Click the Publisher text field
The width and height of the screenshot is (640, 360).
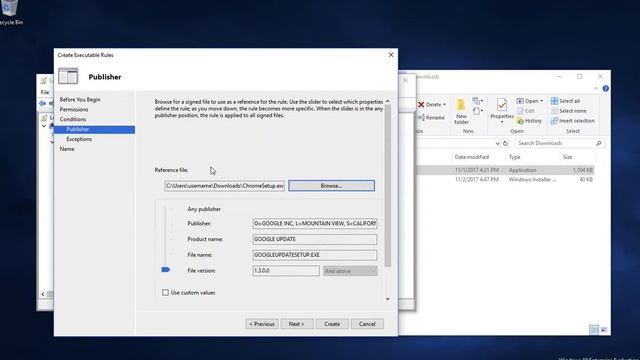(x=315, y=224)
